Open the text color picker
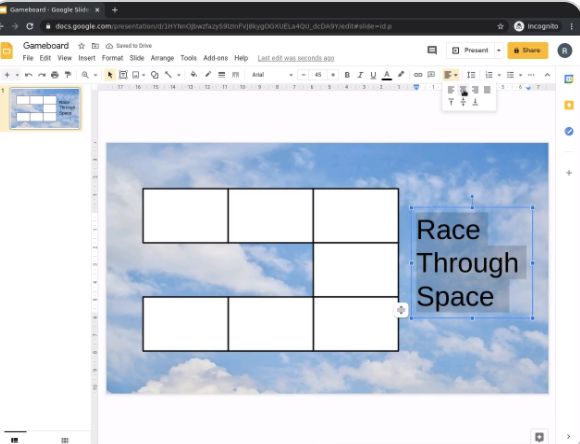Image resolution: width=580 pixels, height=444 pixels. pos(387,75)
